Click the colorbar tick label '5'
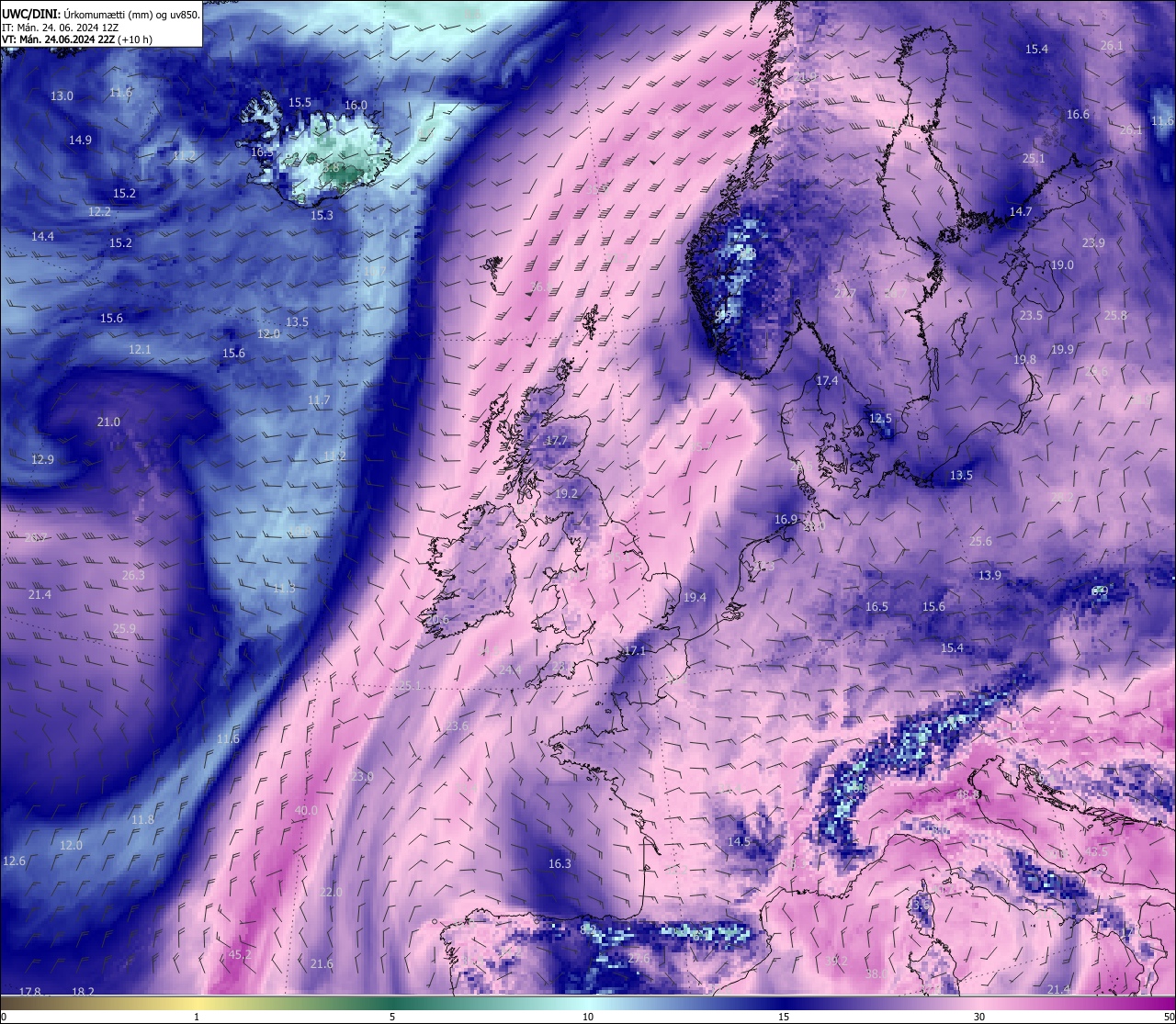Image resolution: width=1176 pixels, height=1024 pixels. click(x=392, y=1017)
